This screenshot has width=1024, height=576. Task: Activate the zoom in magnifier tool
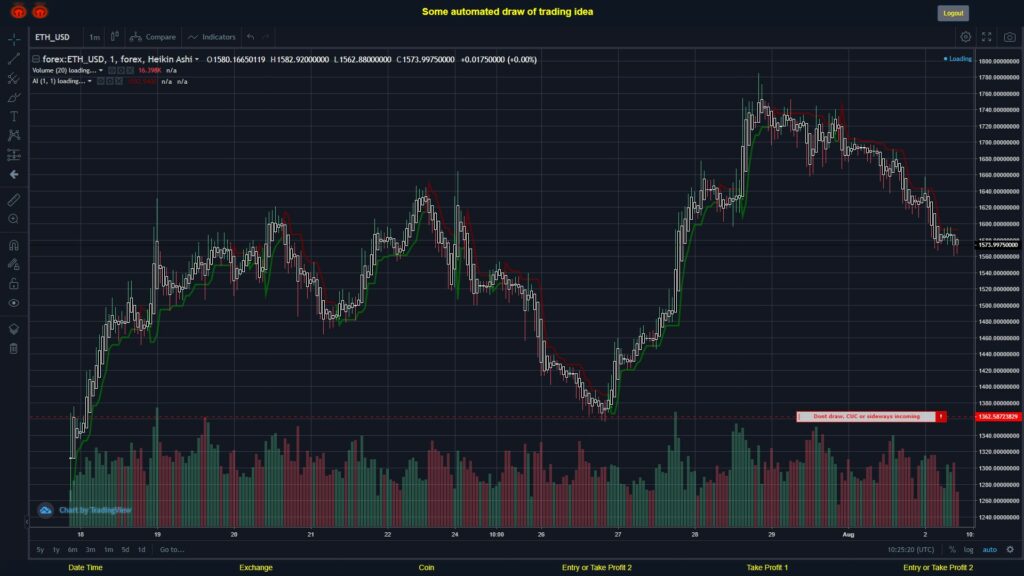pyautogui.click(x=14, y=219)
